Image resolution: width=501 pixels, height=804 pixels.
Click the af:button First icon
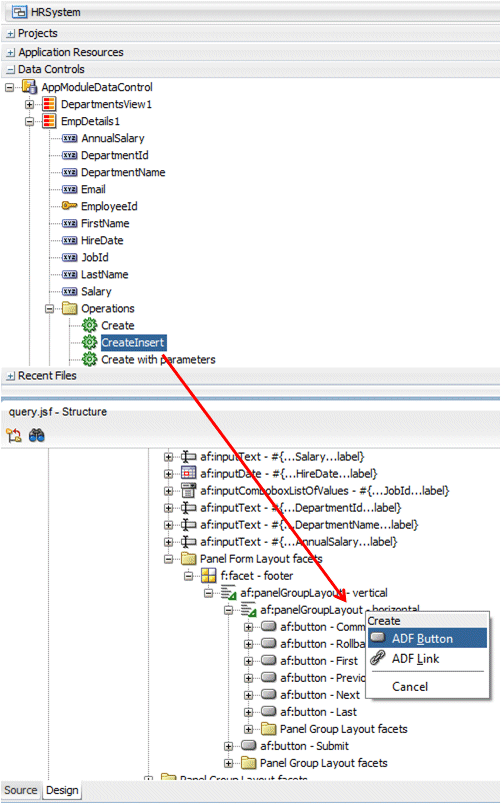(x=269, y=660)
